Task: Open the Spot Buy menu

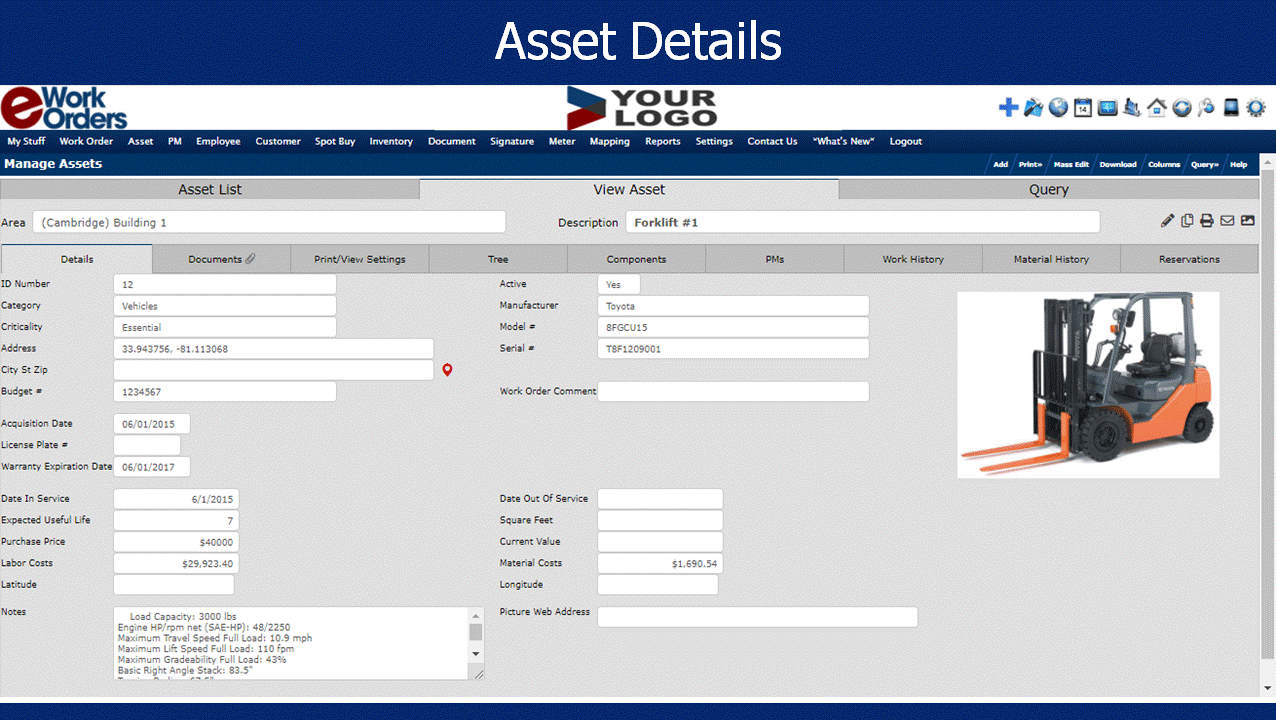Action: click(x=335, y=141)
